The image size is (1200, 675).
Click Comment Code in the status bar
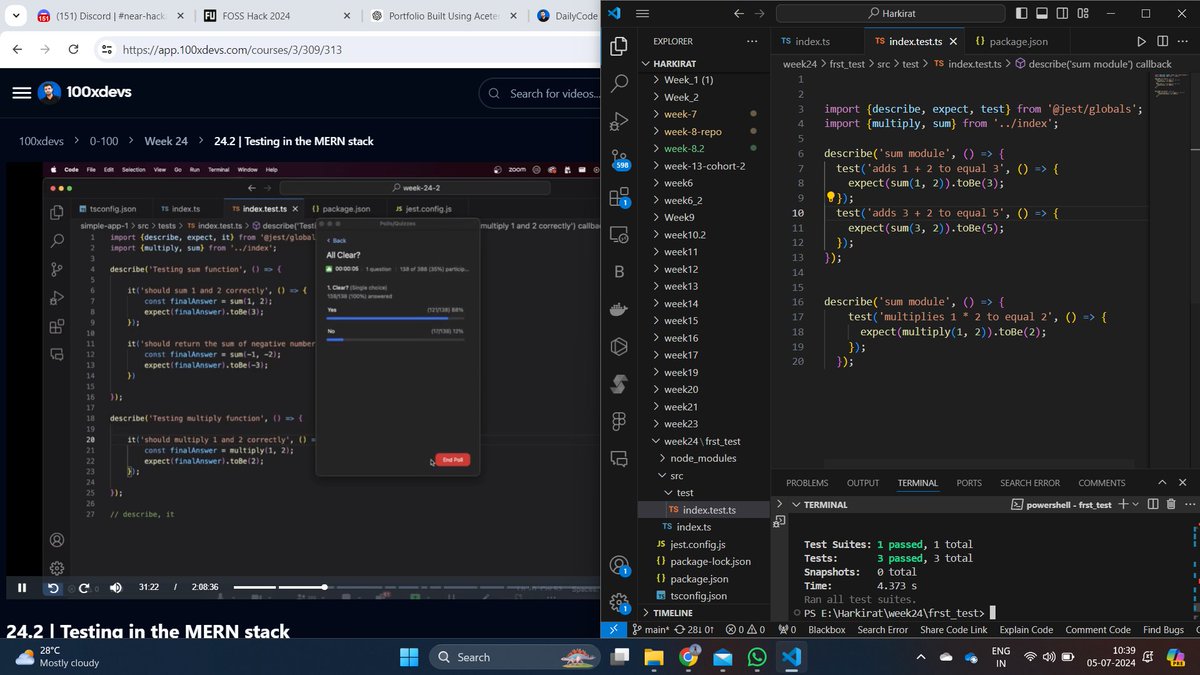(x=1098, y=629)
